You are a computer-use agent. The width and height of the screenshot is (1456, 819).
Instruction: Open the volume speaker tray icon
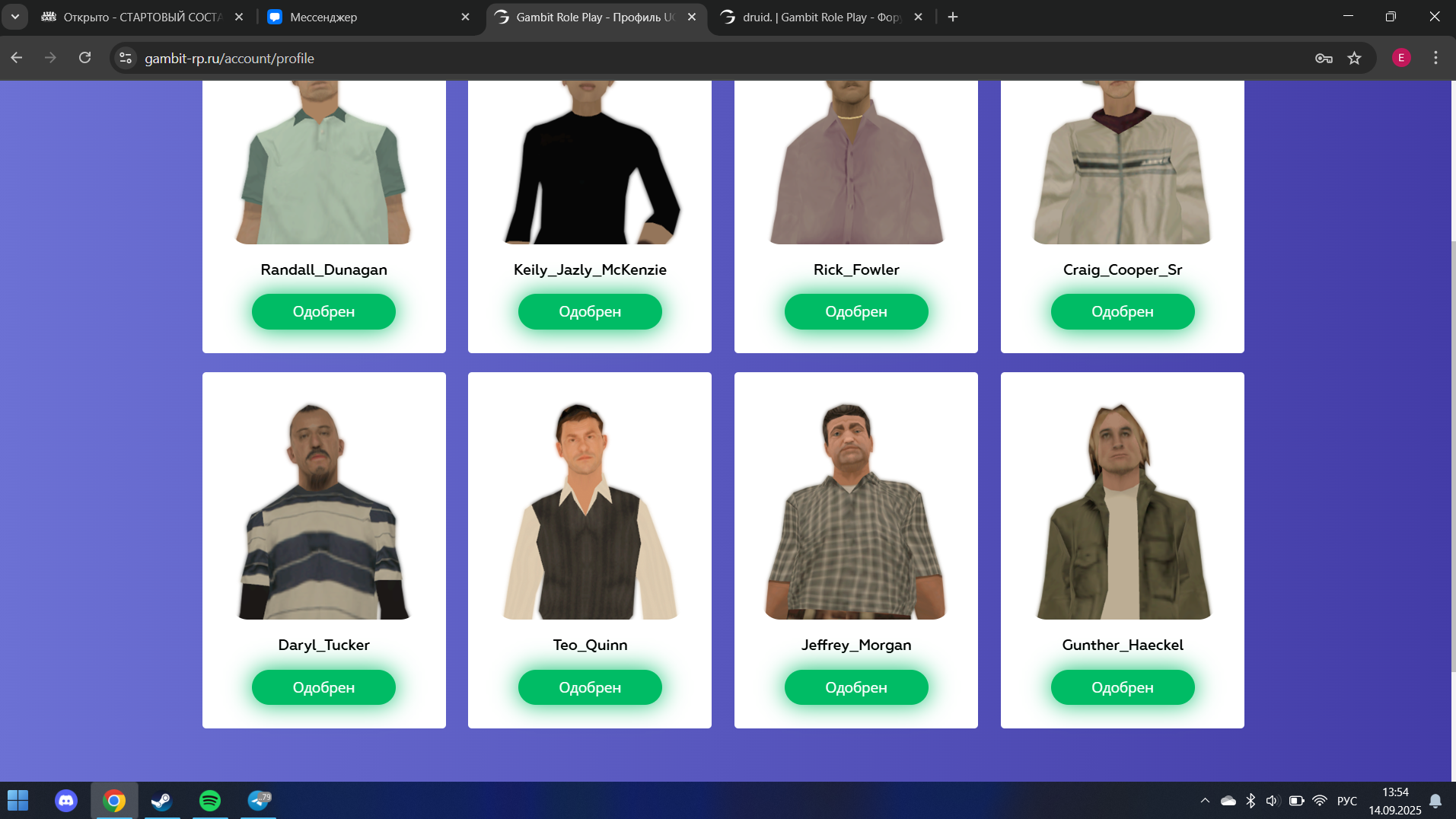(1273, 801)
